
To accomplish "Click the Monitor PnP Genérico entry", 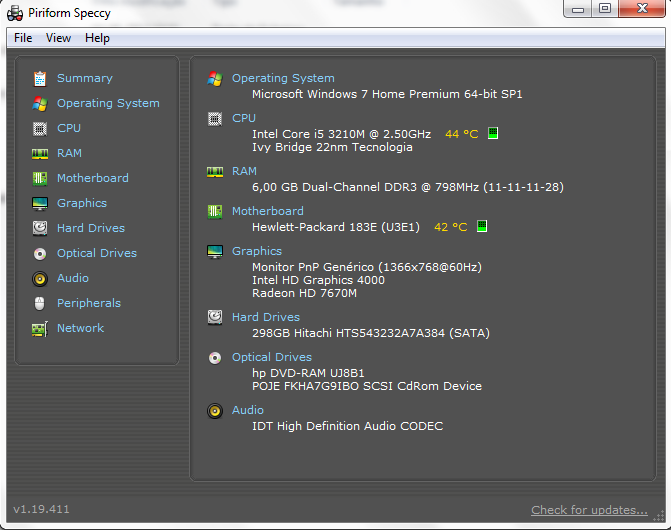I will [x=367, y=267].
